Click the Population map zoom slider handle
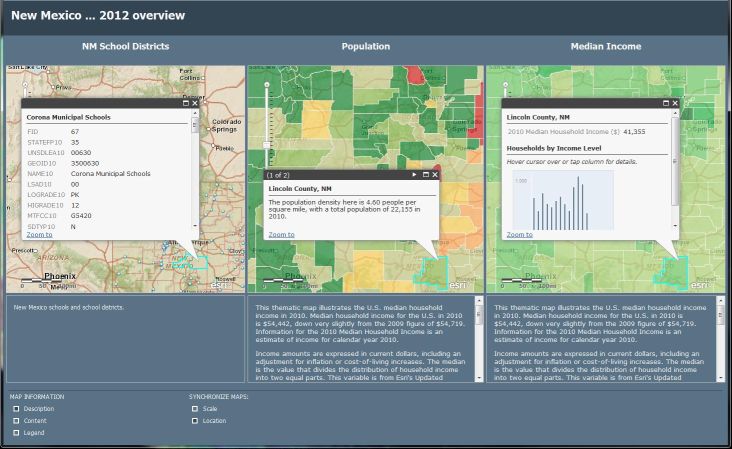This screenshot has width=732, height=449. pos(267,145)
